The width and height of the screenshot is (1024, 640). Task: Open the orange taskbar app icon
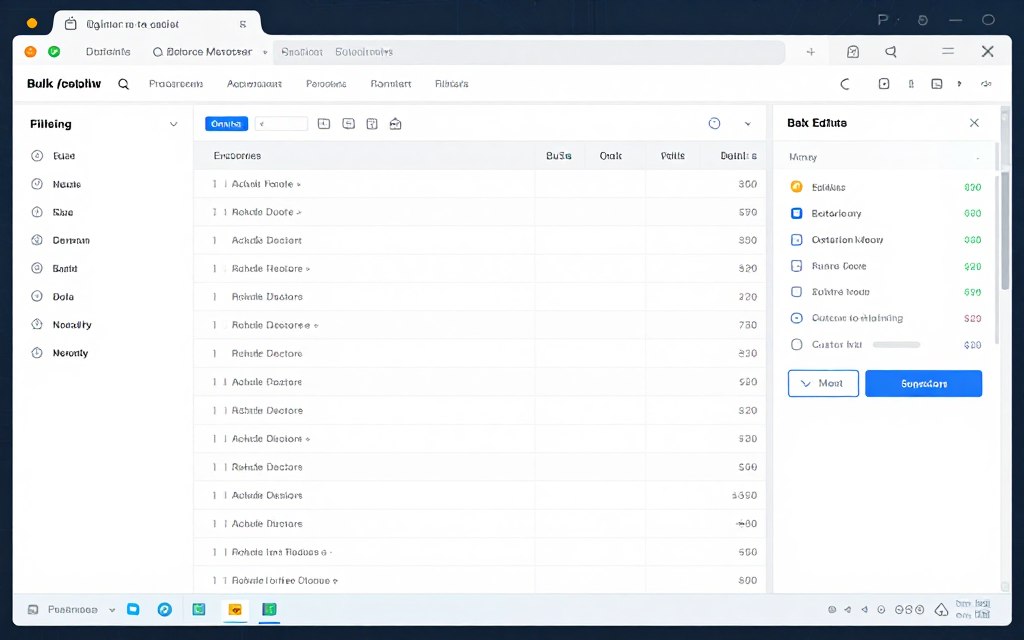[235, 610]
